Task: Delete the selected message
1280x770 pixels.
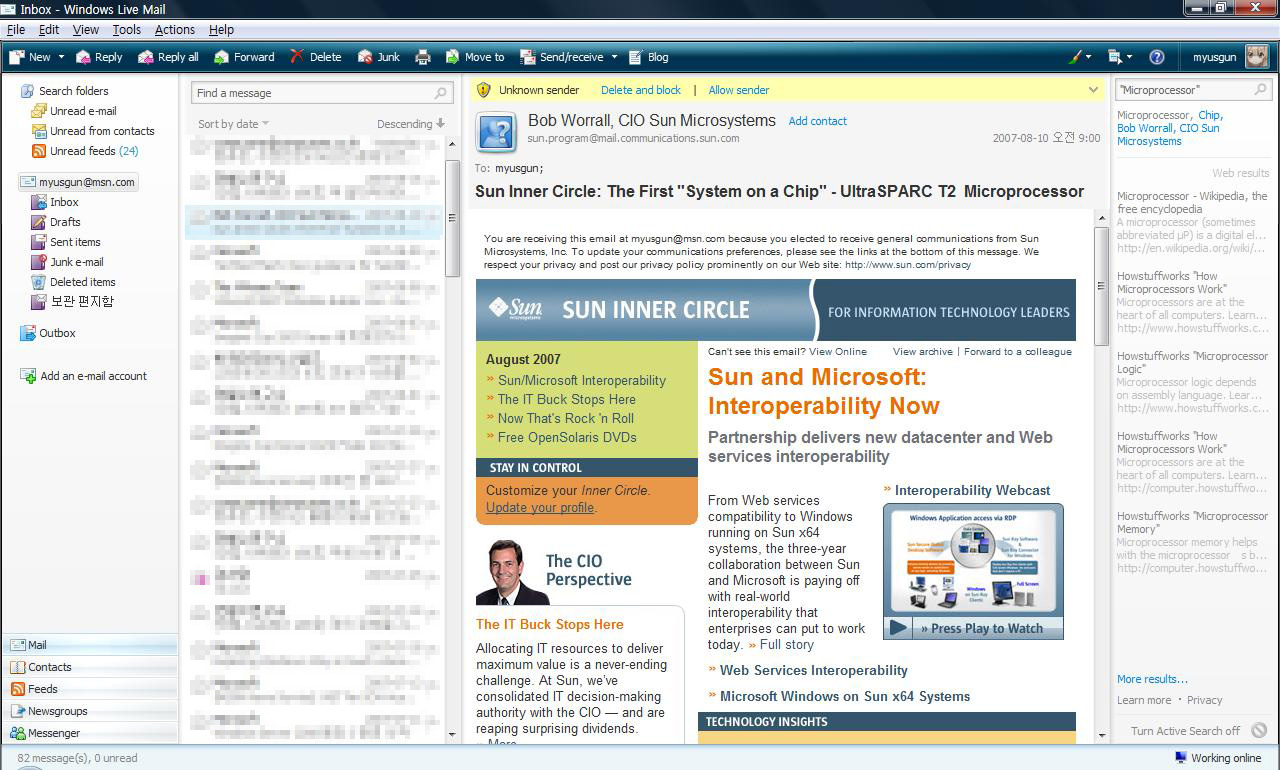Action: click(x=316, y=57)
